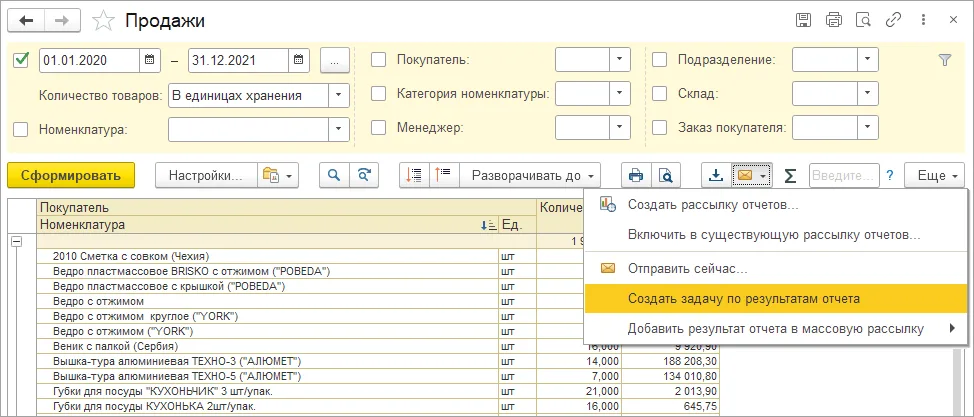Open the Менеджер field dropdown arrow
974x417 pixels.
pos(619,128)
